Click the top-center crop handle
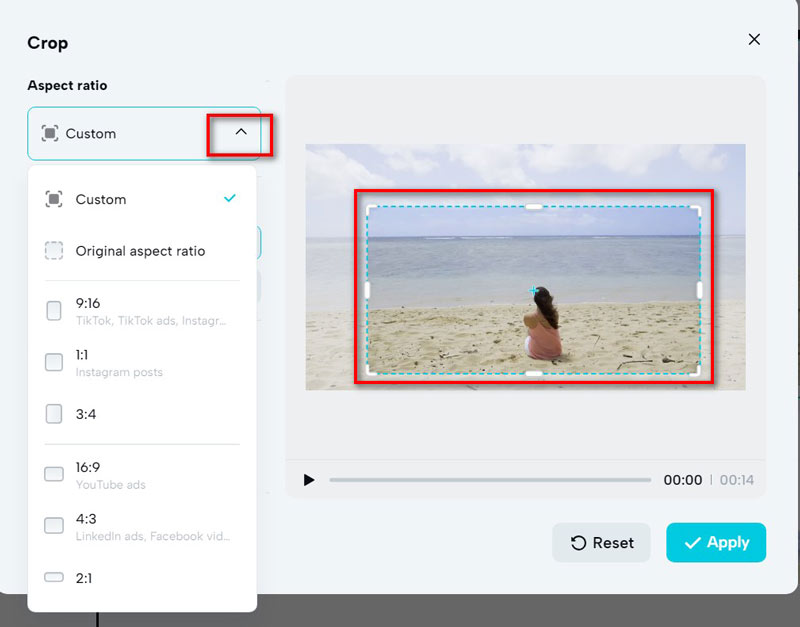The image size is (800, 627). [534, 207]
